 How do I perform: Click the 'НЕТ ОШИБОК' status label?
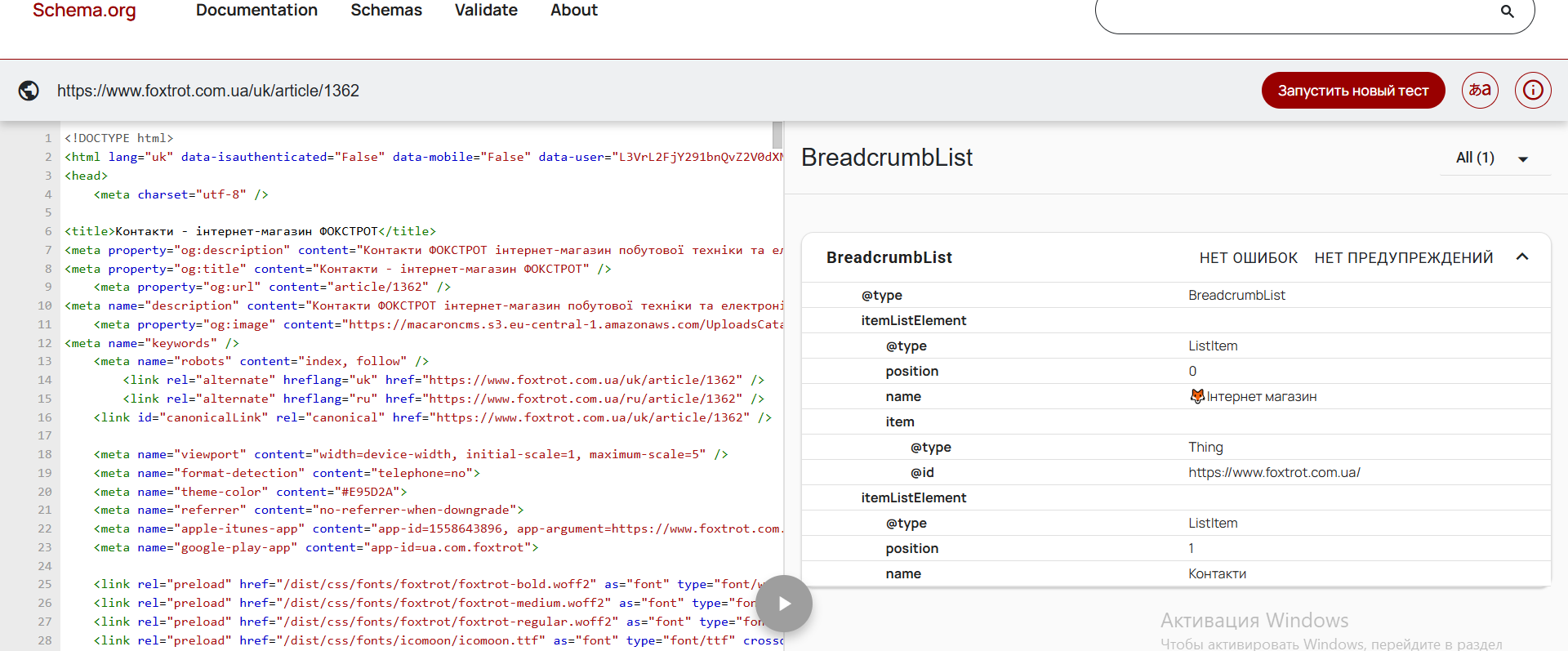1248,258
